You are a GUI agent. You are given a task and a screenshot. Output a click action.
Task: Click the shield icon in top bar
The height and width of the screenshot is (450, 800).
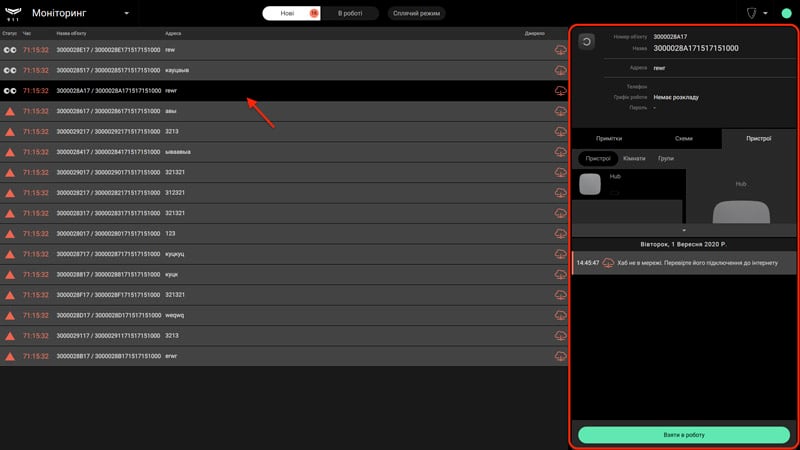[x=752, y=13]
